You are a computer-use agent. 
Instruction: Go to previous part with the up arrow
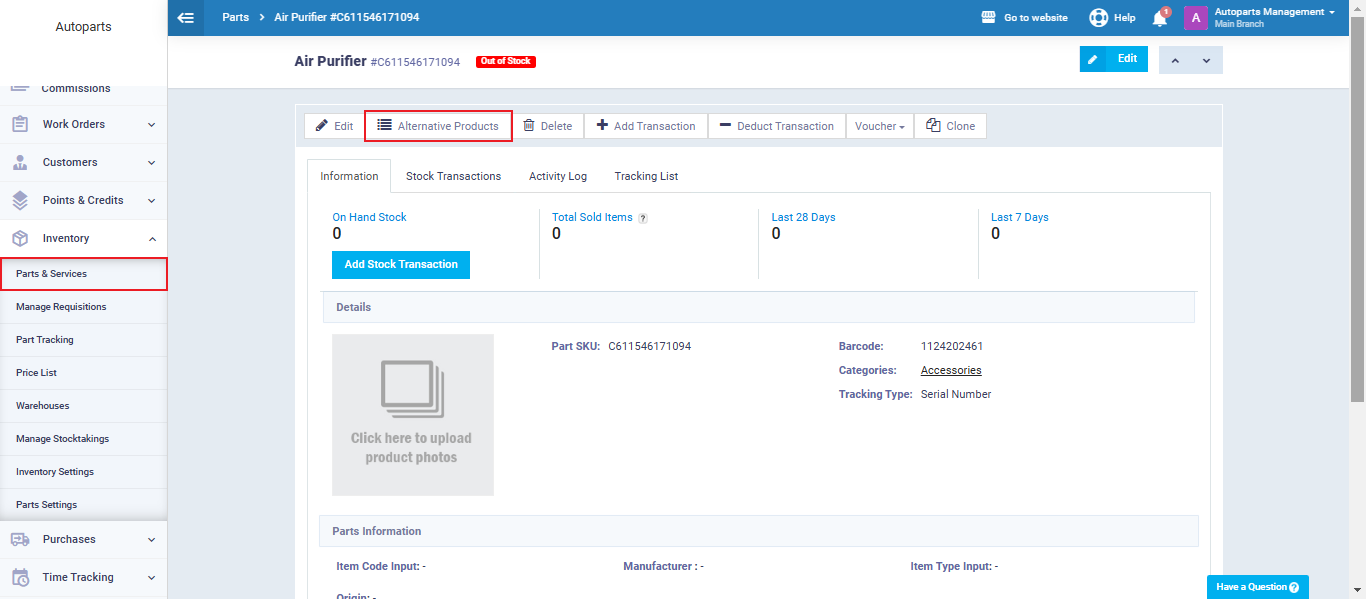1175,60
